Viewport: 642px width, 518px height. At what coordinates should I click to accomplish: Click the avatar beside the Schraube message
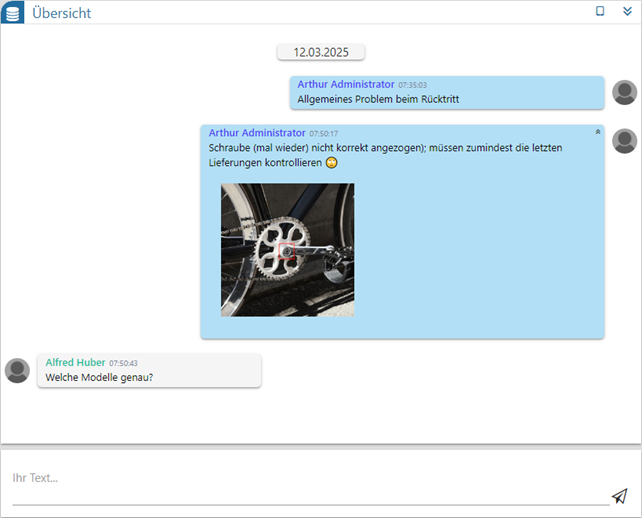click(624, 141)
